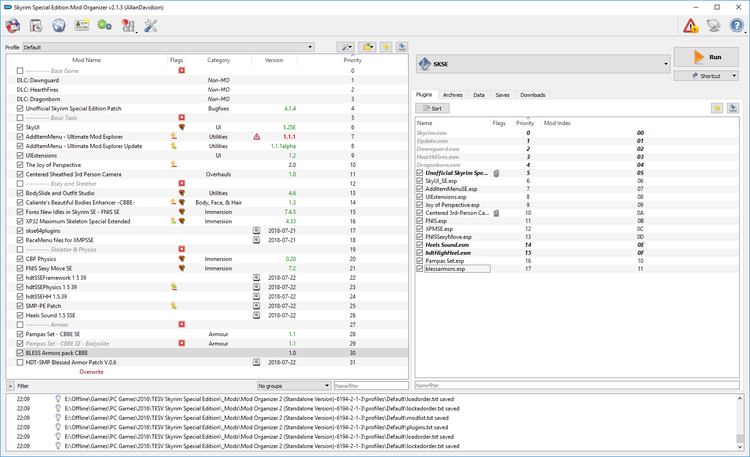Click lock icon on Centered 3rd-Person plugin row
750x457 pixels.
click(496, 213)
